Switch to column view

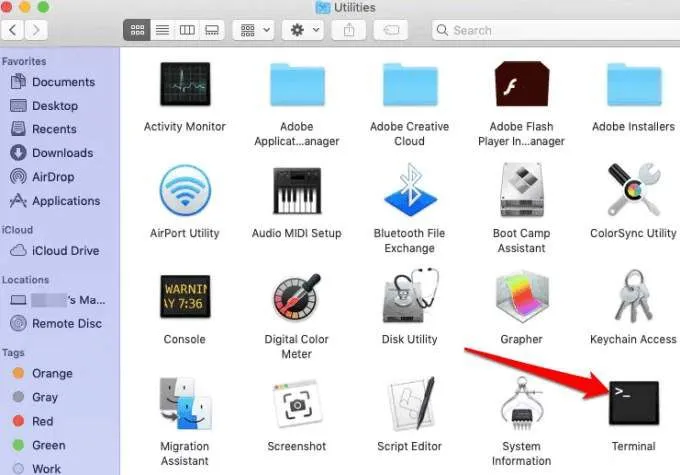point(187,30)
